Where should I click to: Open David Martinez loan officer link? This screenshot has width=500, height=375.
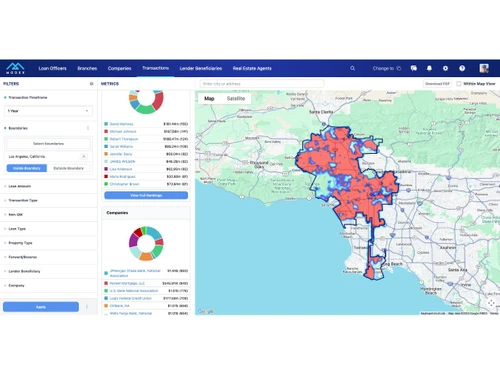(121, 124)
